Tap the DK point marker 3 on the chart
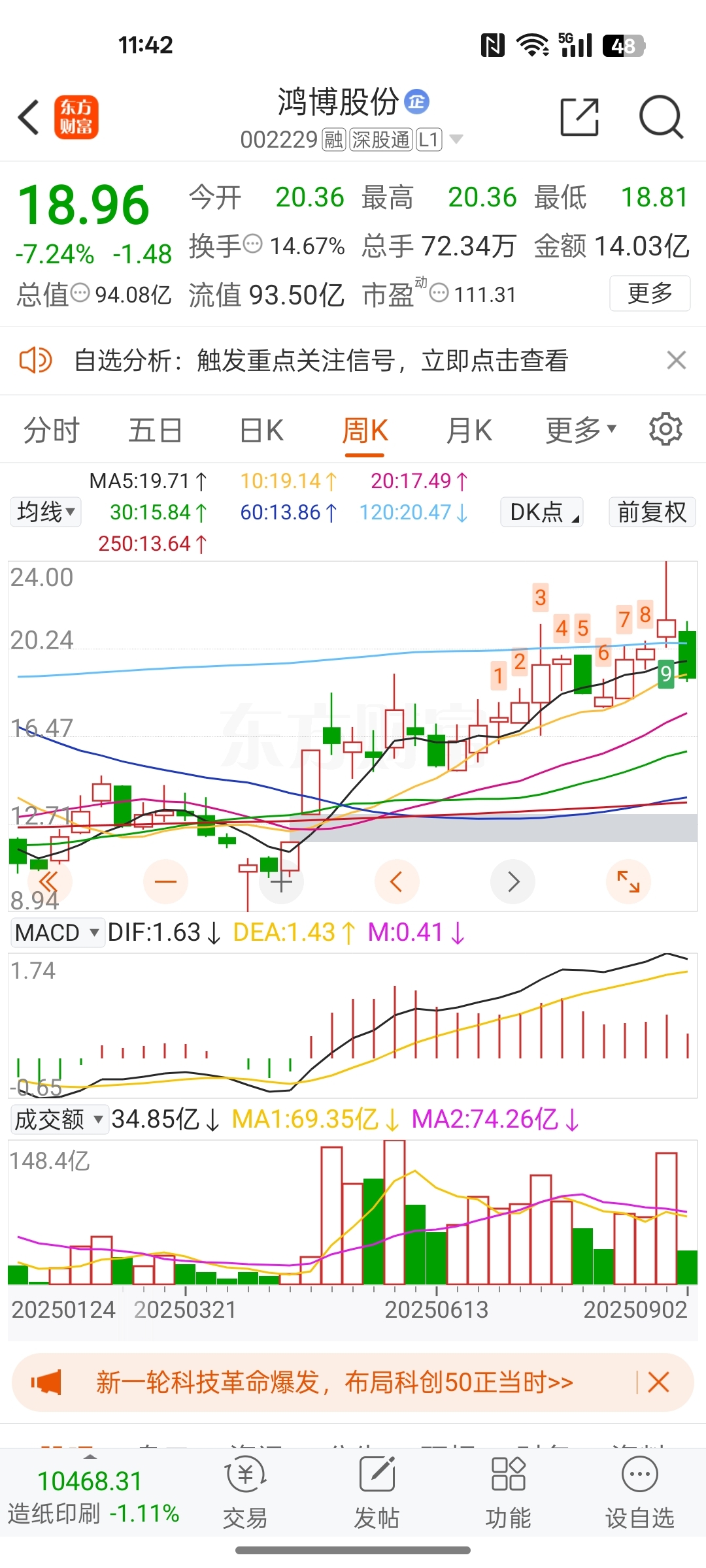 coord(541,597)
